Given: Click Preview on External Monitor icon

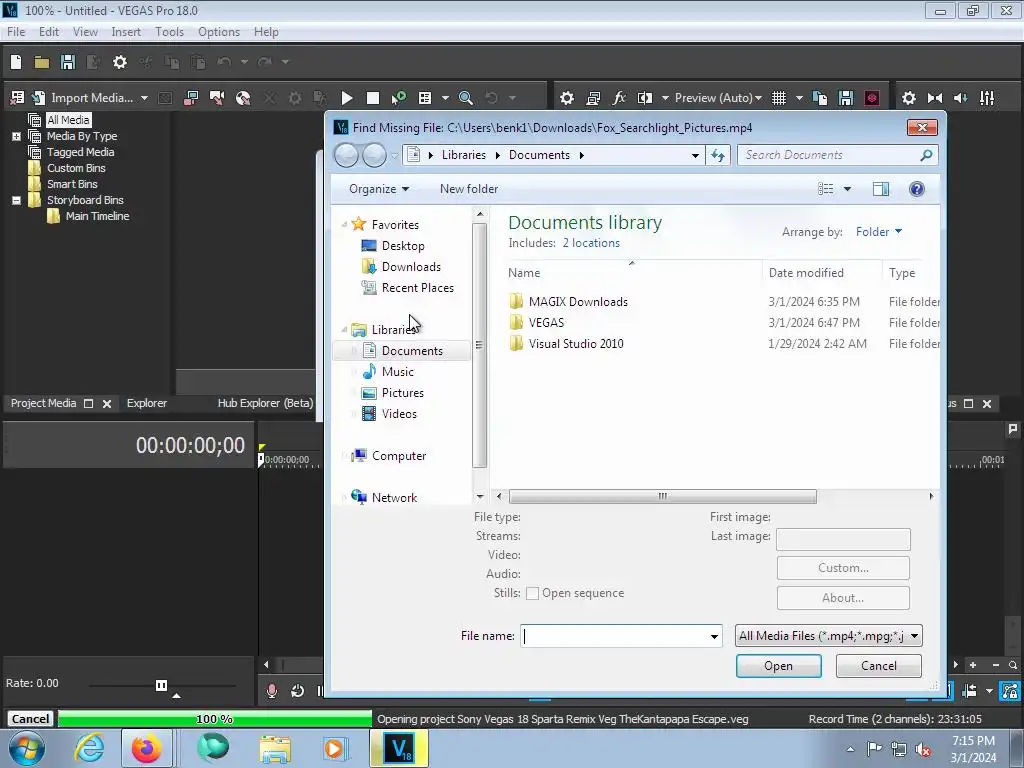Looking at the screenshot, I should 593,98.
